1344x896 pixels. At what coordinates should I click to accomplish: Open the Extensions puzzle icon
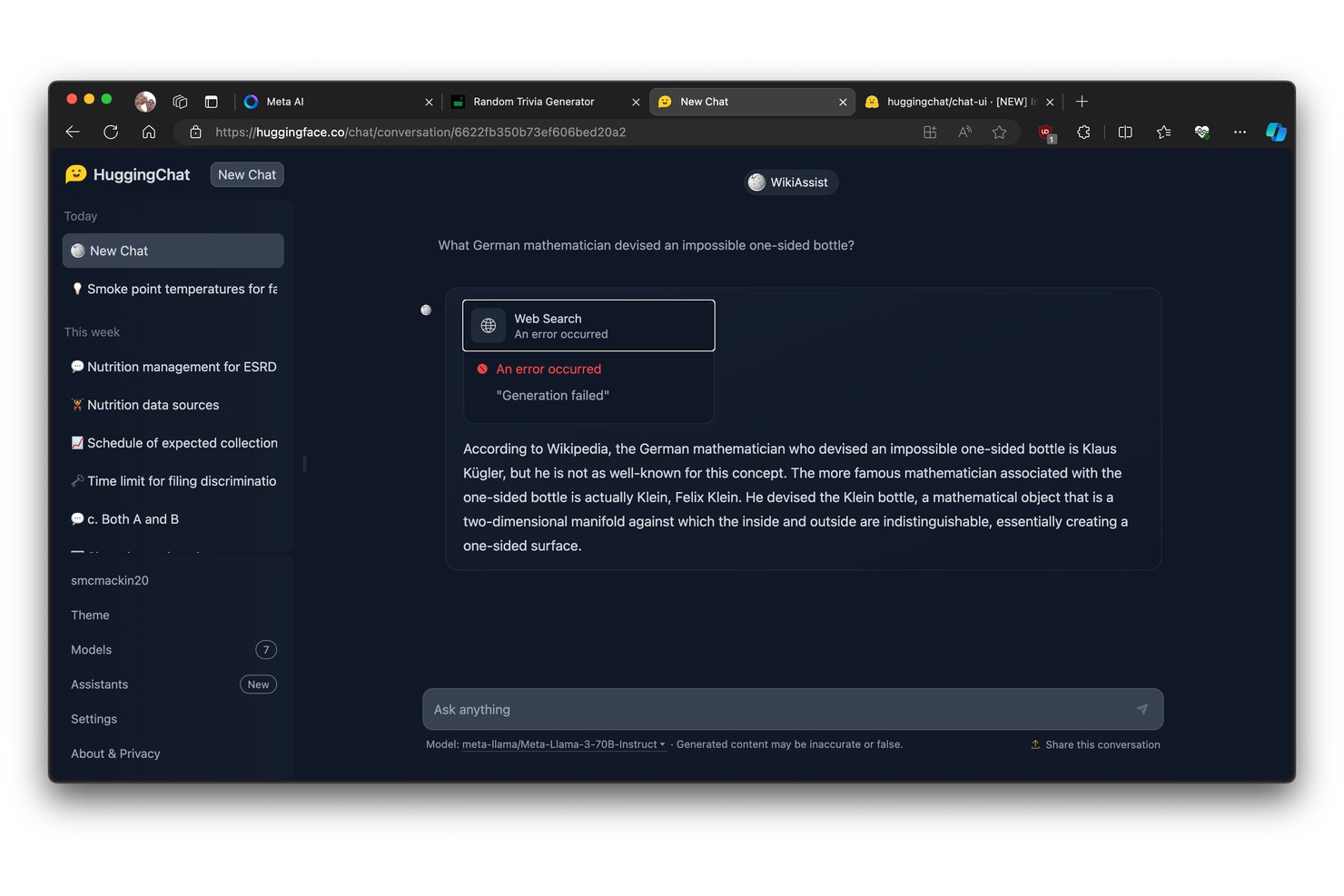1083,133
